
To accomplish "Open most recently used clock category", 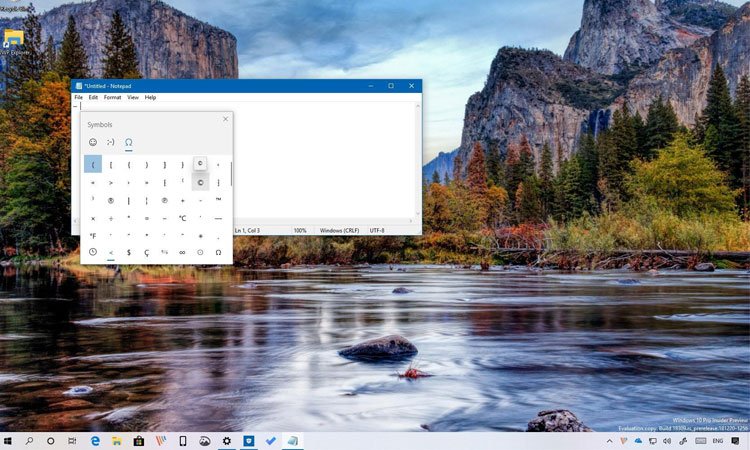I will tap(93, 253).
